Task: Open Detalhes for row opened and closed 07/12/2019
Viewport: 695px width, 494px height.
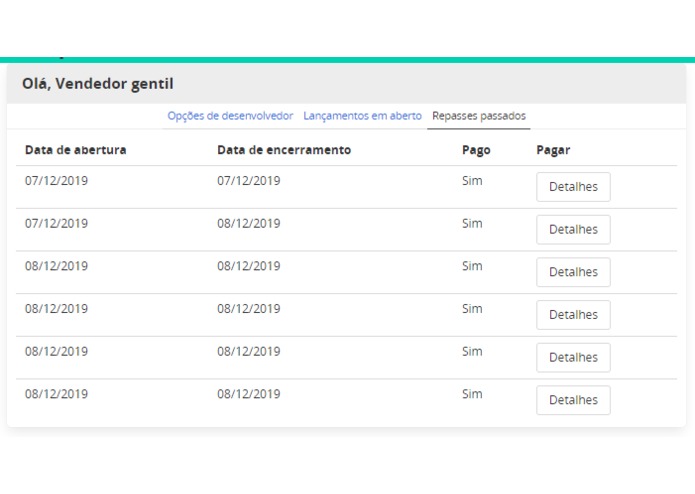Action: tap(573, 187)
